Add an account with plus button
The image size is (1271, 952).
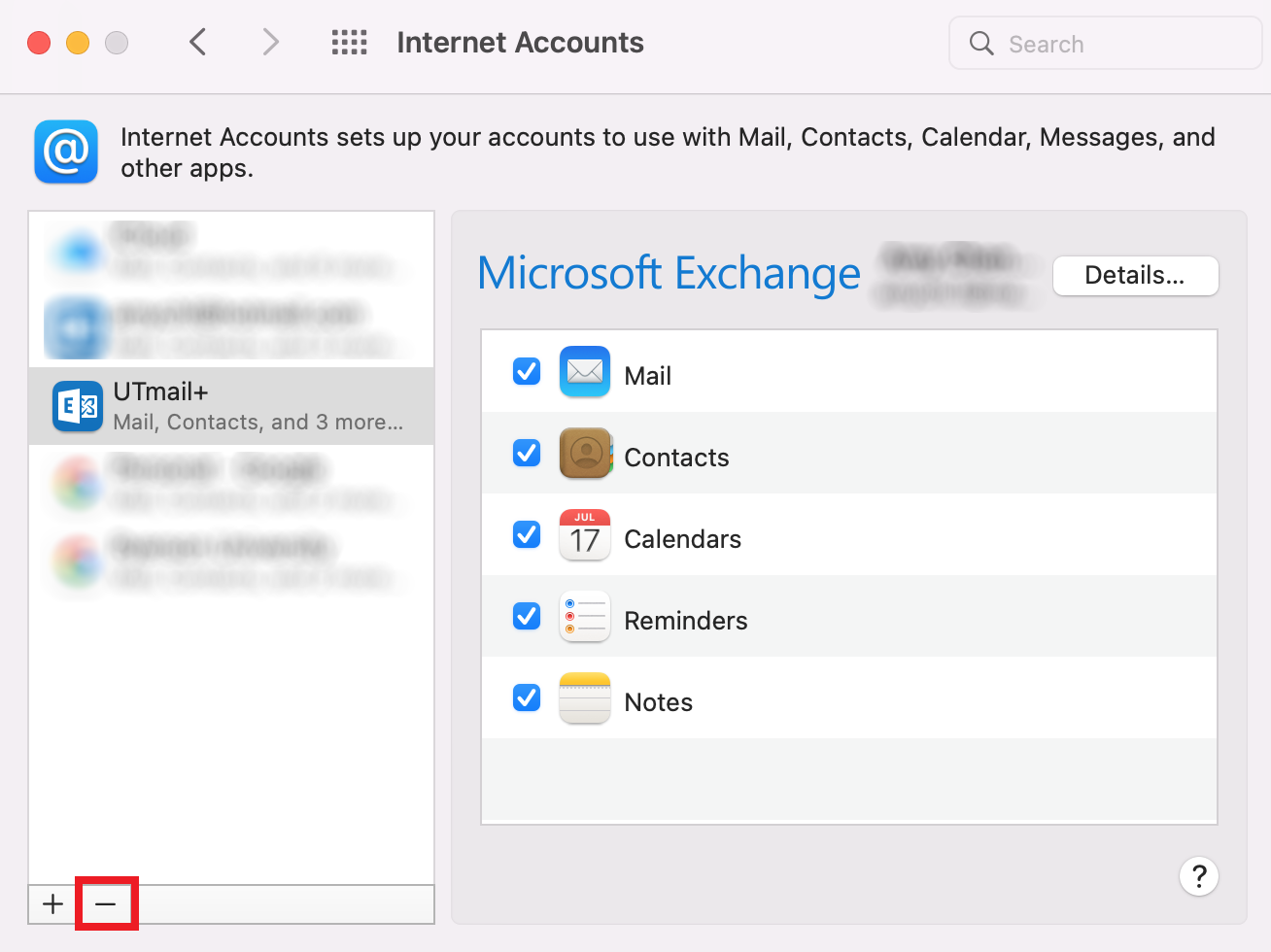[x=53, y=904]
